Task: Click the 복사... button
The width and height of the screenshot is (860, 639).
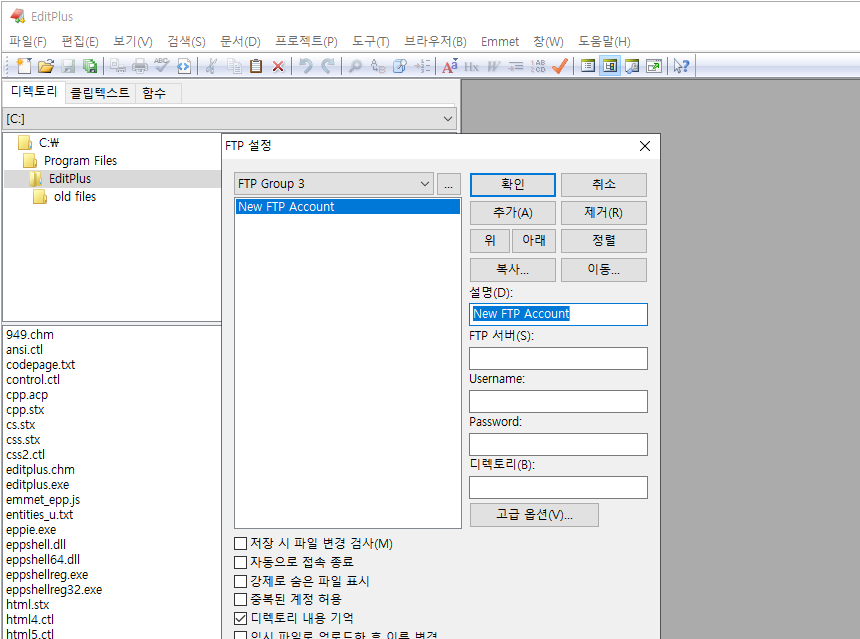Action: click(512, 269)
